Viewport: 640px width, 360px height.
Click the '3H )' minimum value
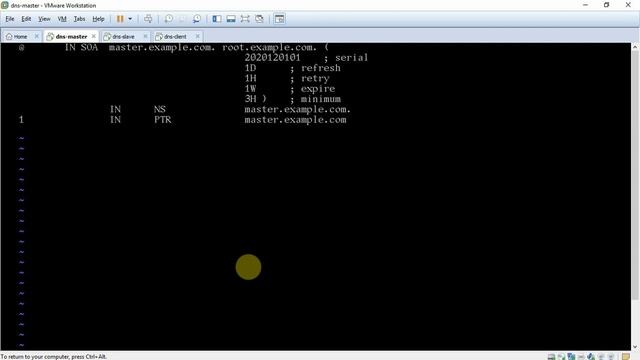tap(256, 99)
